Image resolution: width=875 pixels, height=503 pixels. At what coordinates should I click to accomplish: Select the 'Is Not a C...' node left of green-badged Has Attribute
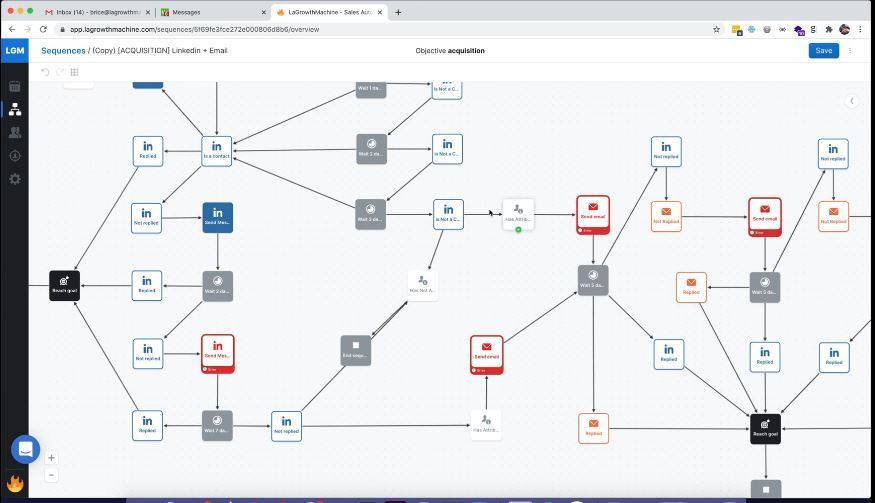coord(448,214)
